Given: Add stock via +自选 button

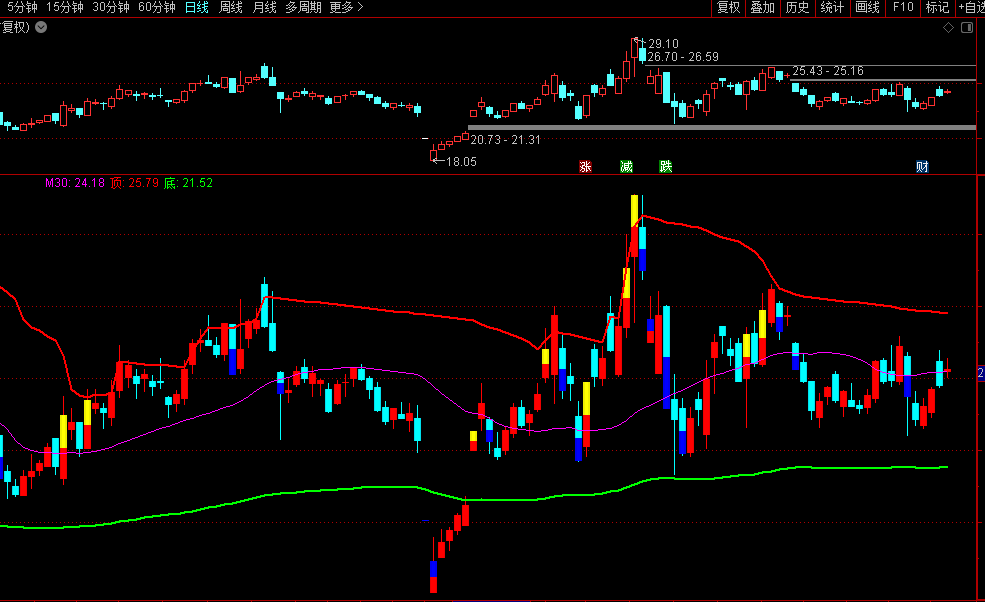Looking at the screenshot, I should pos(970,8).
